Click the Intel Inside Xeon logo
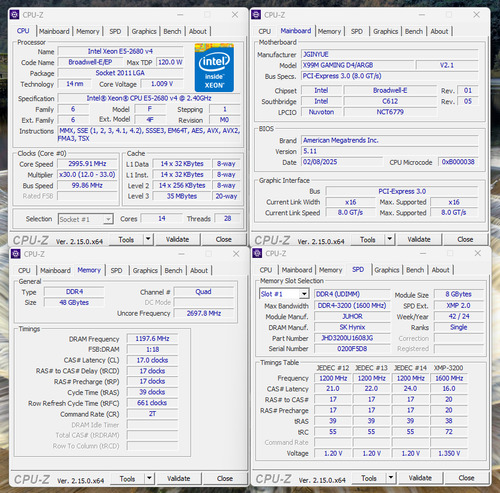Viewport: 500px width, 493px height. point(214,68)
